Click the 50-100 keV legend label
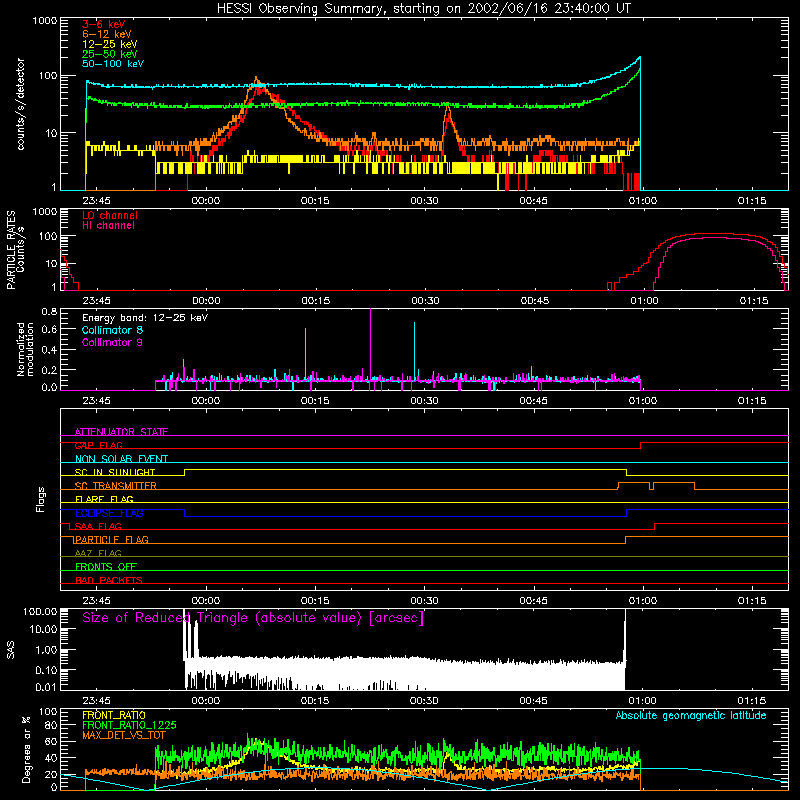This screenshot has width=800, height=800. coord(113,64)
